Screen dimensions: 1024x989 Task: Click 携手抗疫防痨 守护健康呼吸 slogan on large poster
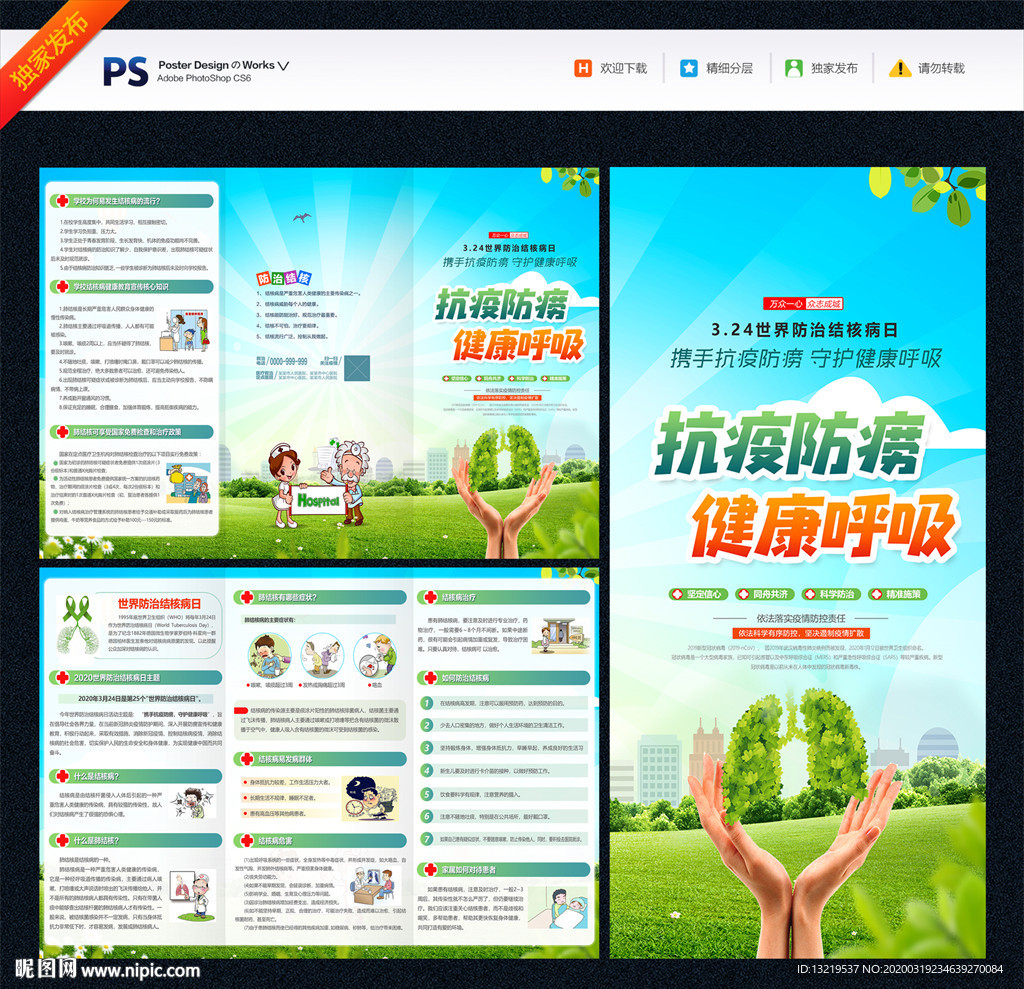(x=806, y=359)
